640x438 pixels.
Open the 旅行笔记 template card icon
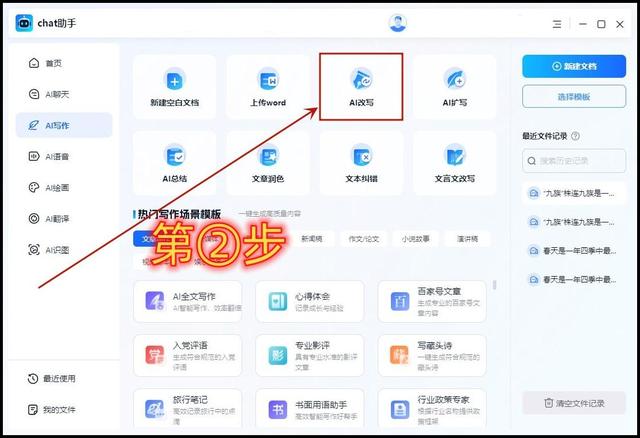pyautogui.click(x=155, y=409)
